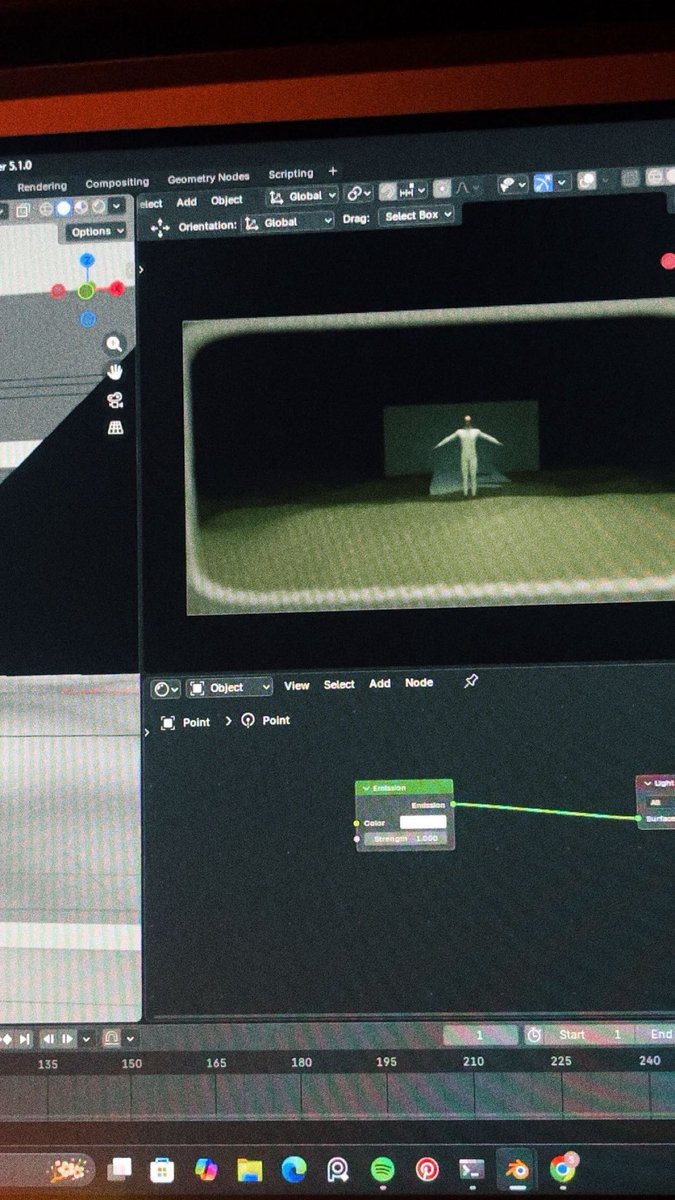Select the pan view hand icon

pyautogui.click(x=114, y=372)
